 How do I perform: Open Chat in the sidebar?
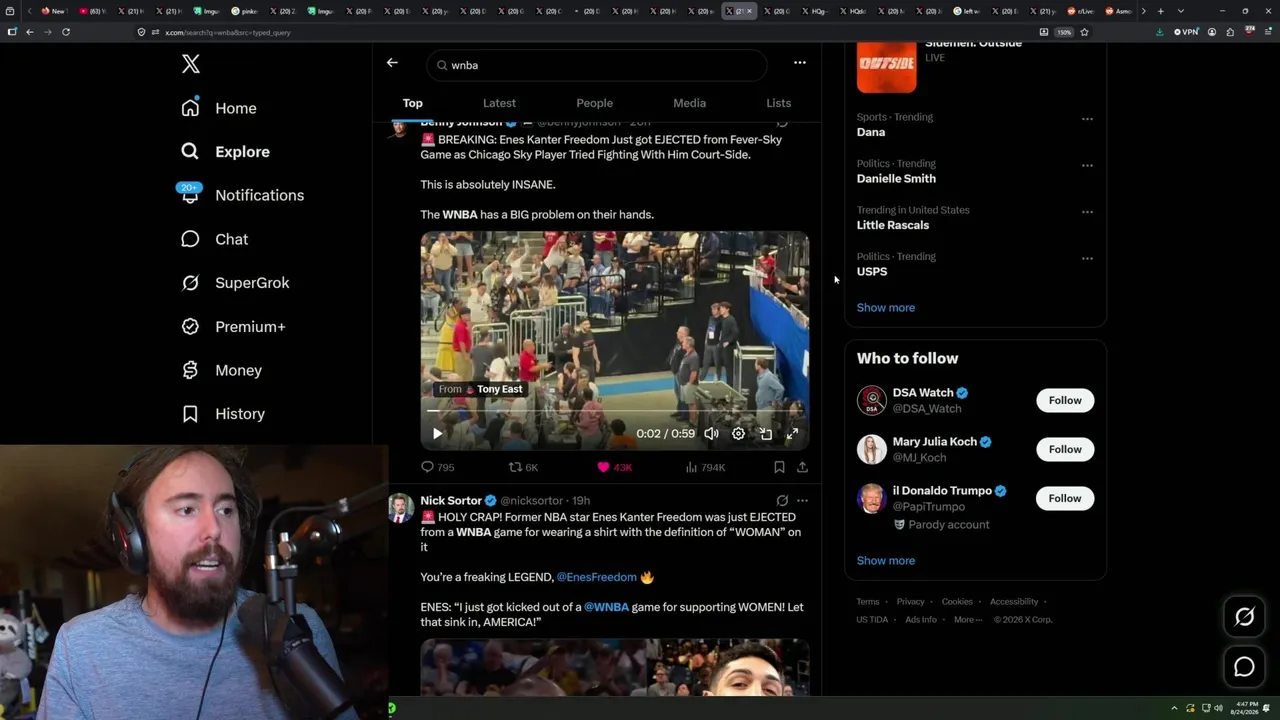(x=214, y=239)
